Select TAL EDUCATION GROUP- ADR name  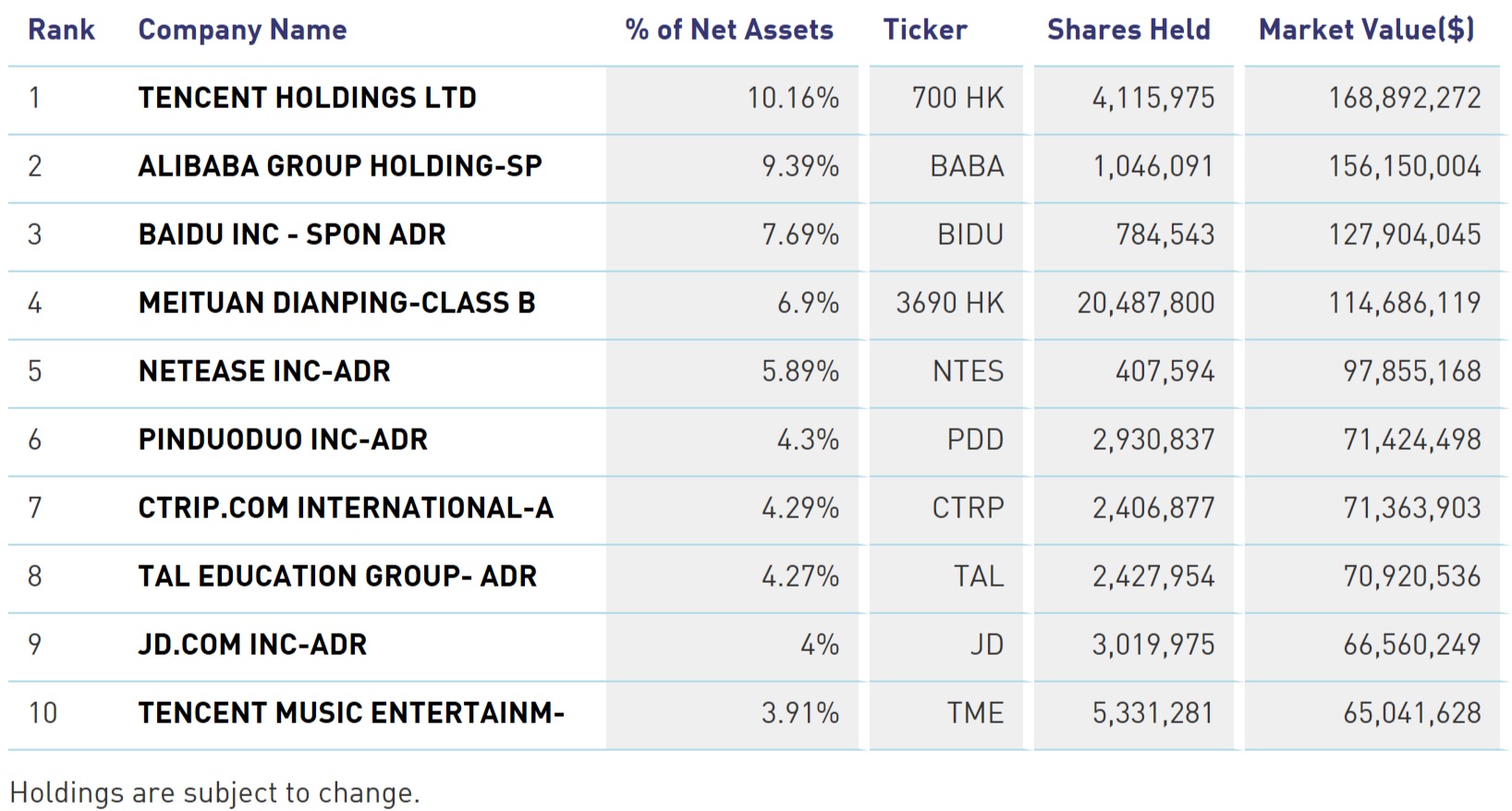[x=337, y=576]
